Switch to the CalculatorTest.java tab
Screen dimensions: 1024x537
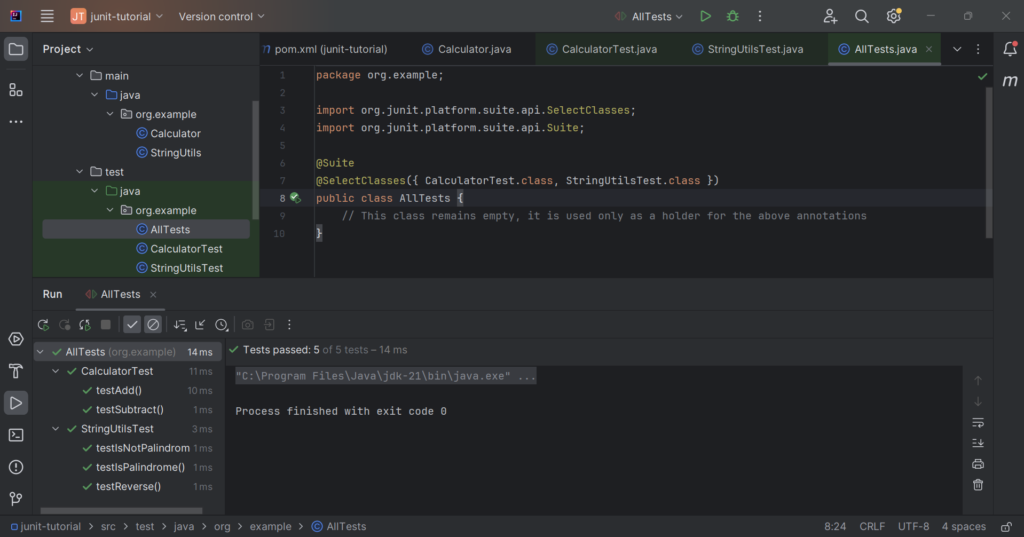[x=599, y=49]
